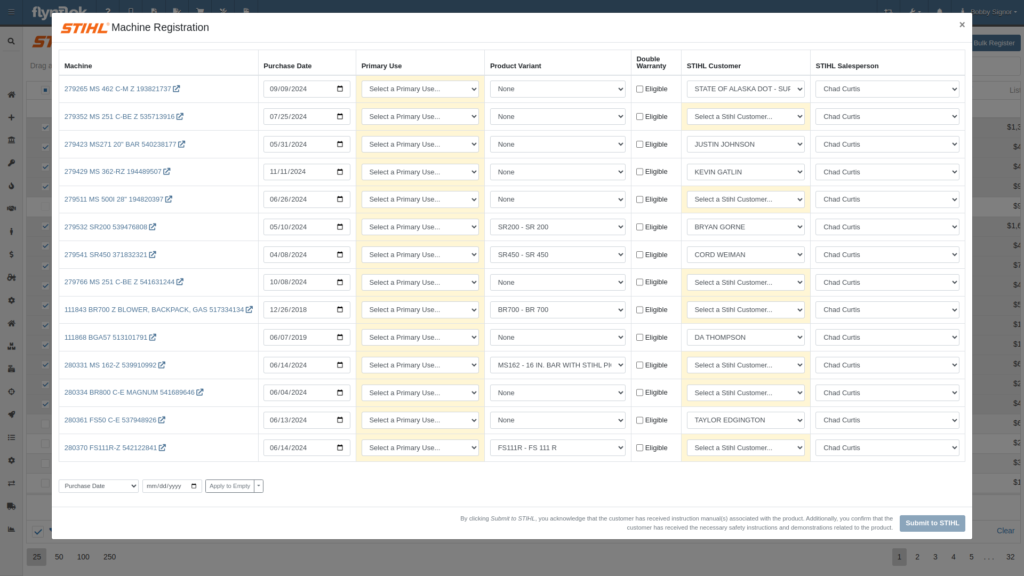This screenshot has width=1024, height=576.
Task: Open calendar picker for 09/09/2024 purchase date
Action: [340, 89]
